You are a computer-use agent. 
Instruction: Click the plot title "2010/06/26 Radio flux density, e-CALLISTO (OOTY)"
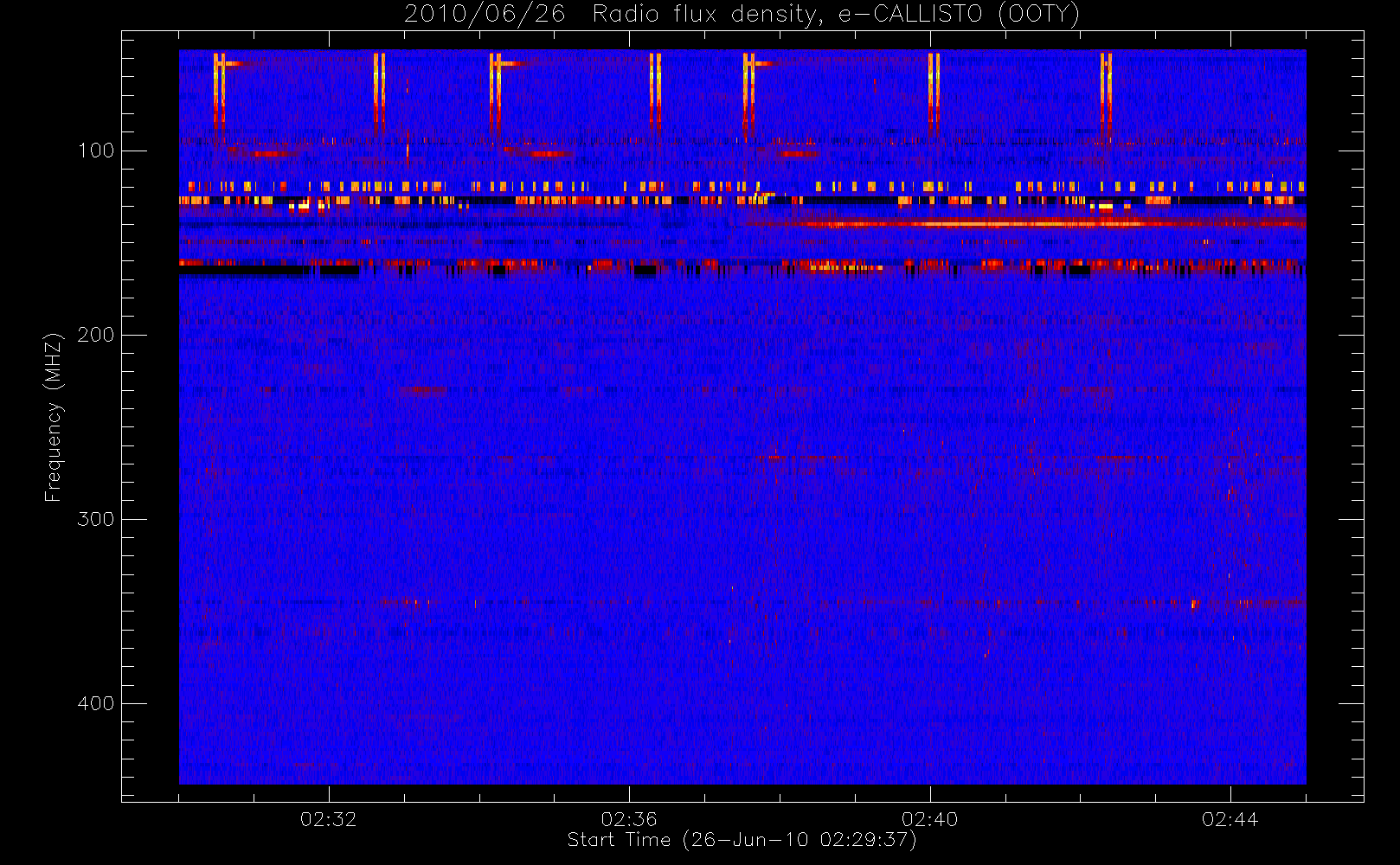[x=742, y=15]
